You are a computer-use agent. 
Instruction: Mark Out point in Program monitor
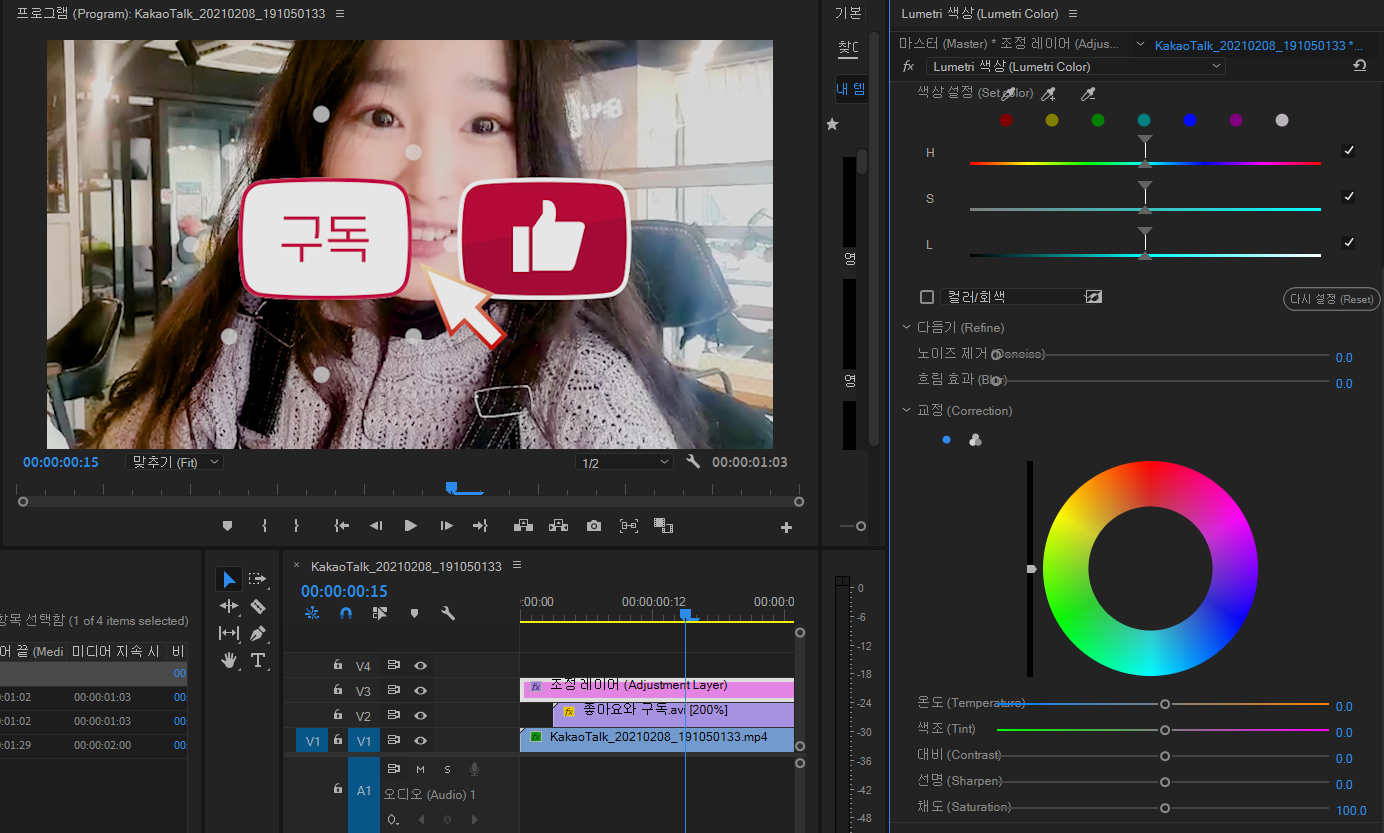pyautogui.click(x=296, y=526)
